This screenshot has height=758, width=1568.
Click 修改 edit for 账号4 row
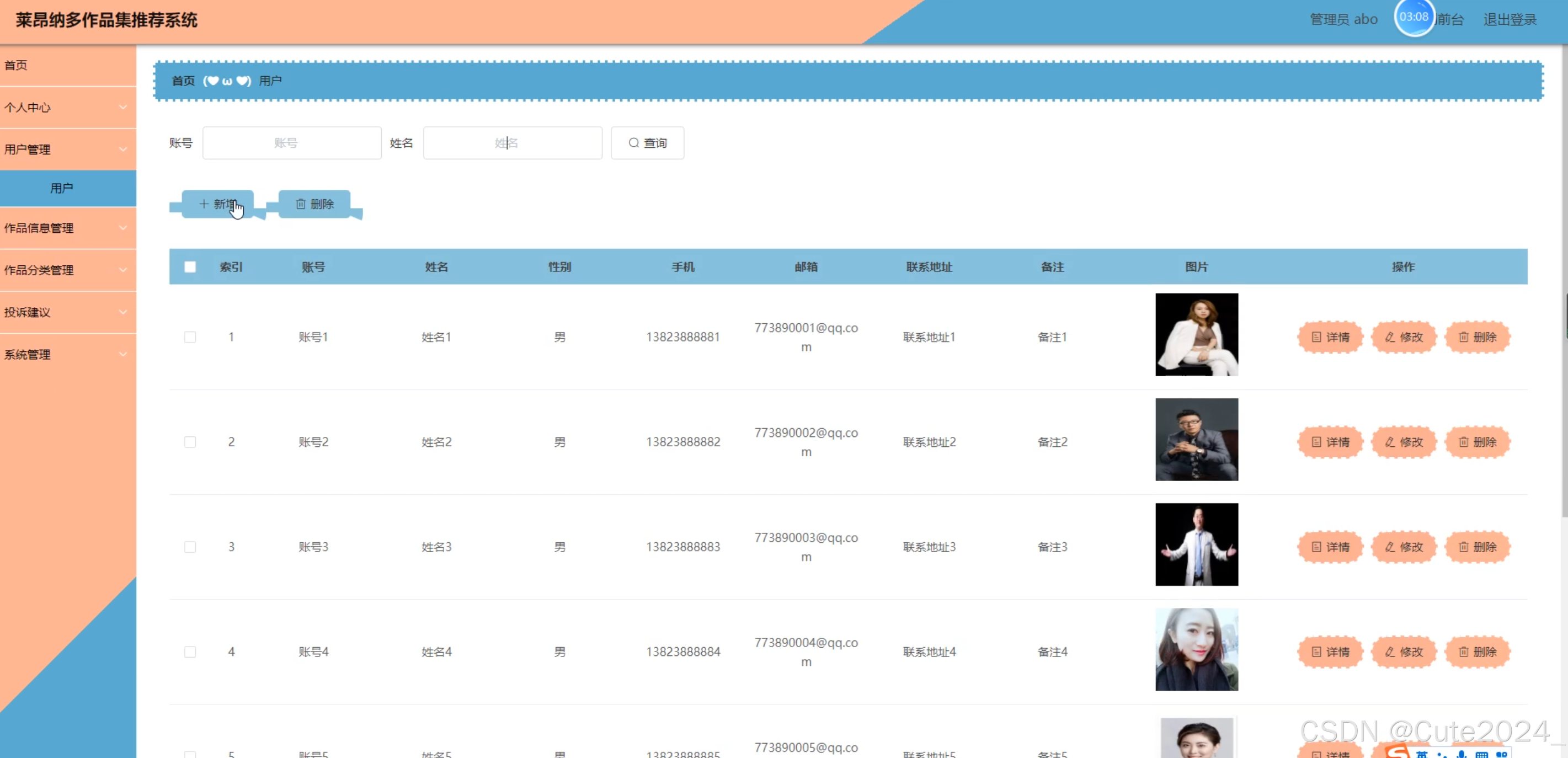(x=1404, y=652)
